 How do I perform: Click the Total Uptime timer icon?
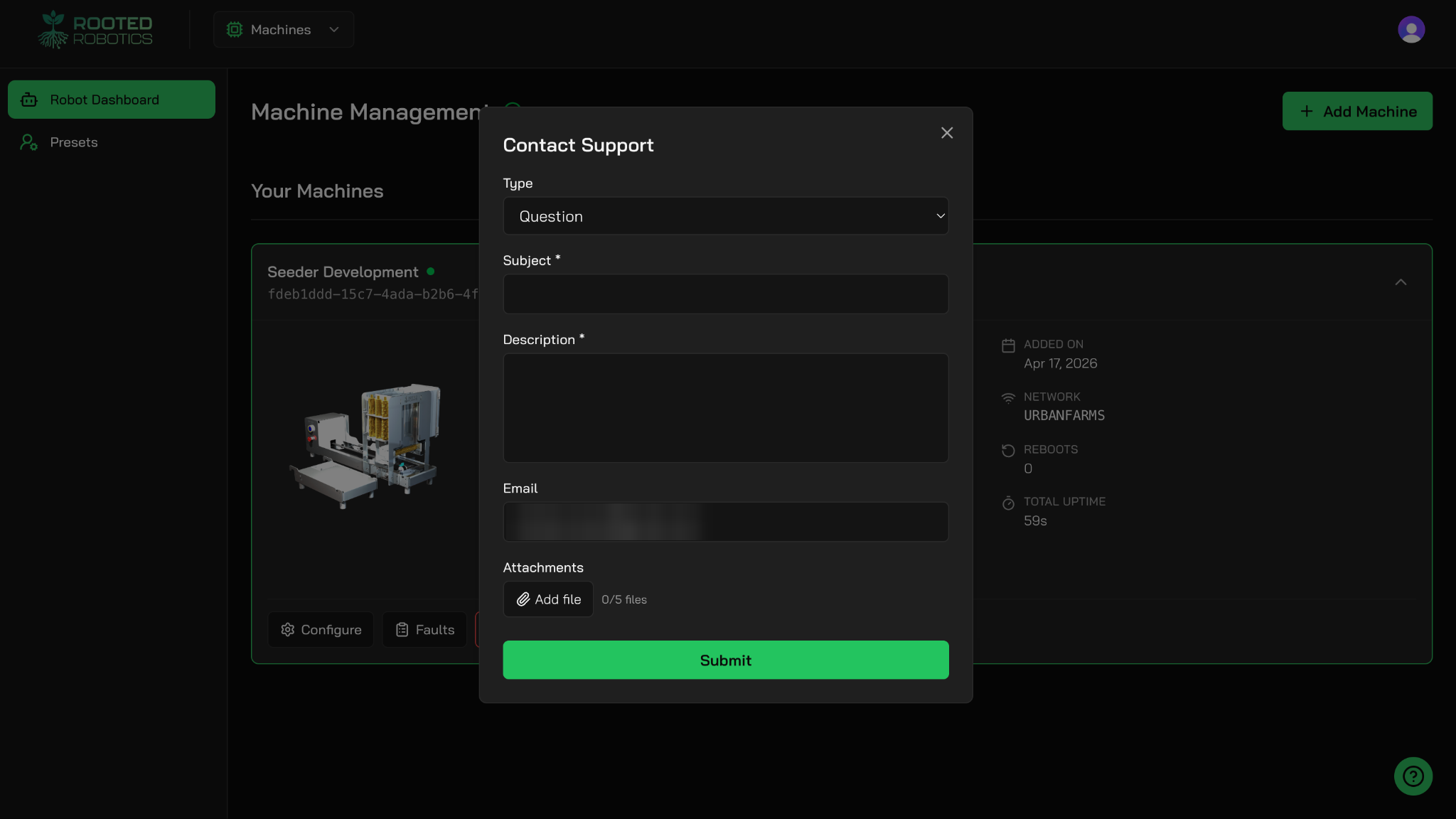point(1008,503)
